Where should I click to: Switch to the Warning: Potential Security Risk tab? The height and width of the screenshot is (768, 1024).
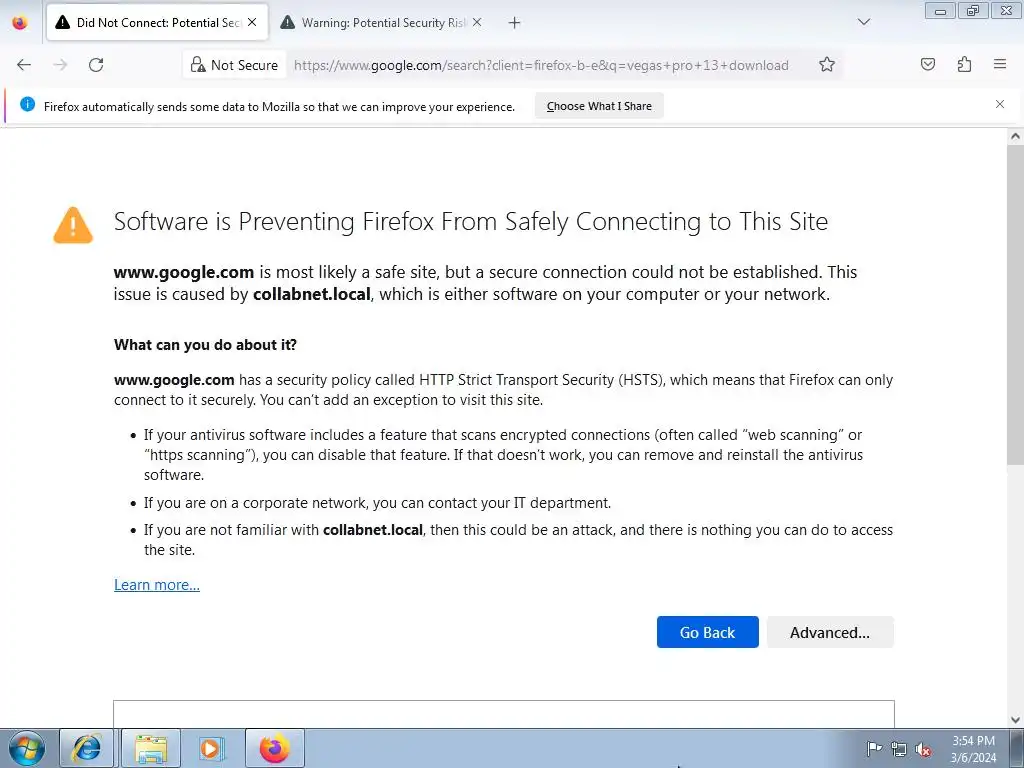tap(382, 23)
